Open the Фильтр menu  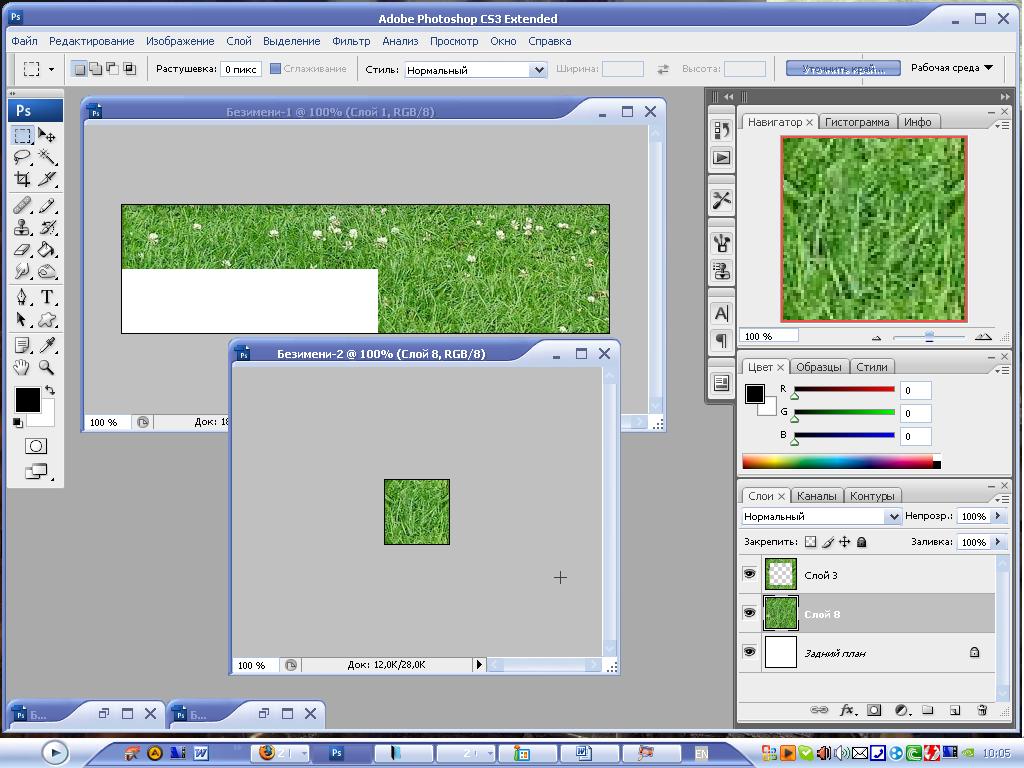(x=351, y=41)
